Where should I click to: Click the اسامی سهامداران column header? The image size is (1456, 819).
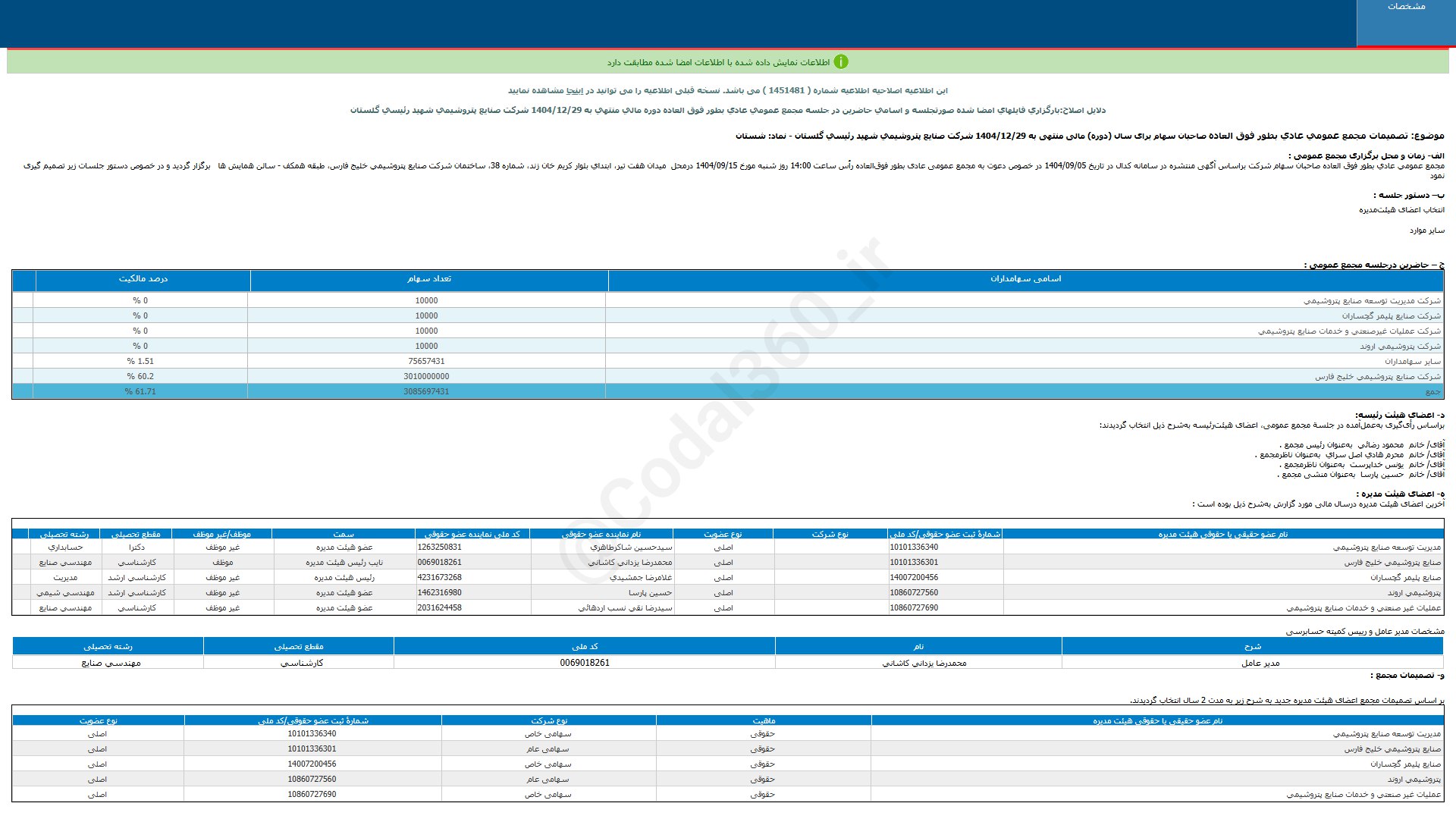click(1025, 279)
